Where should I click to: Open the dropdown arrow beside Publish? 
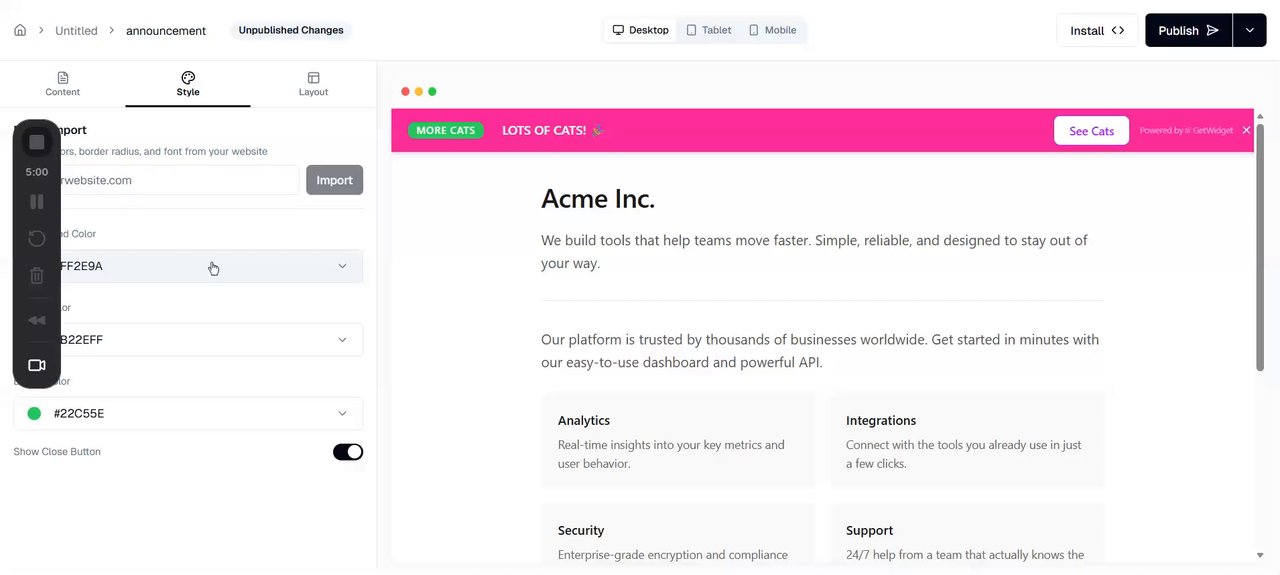pos(1250,30)
